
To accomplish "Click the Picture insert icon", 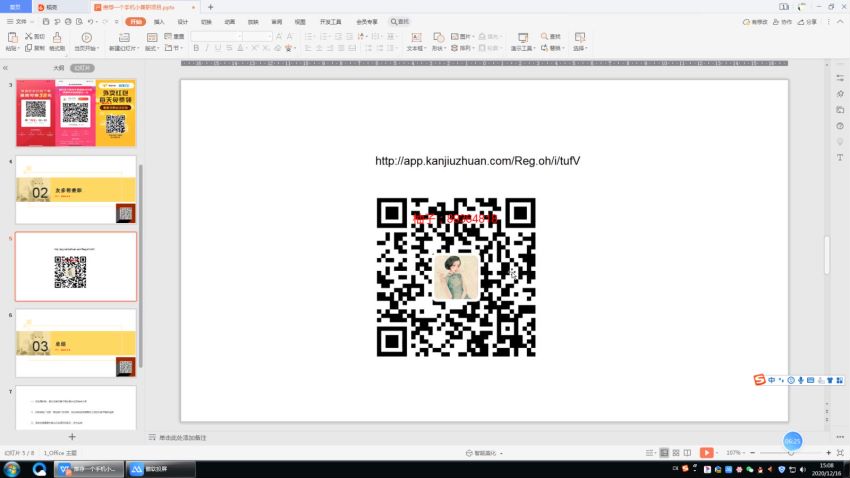I will click(455, 36).
